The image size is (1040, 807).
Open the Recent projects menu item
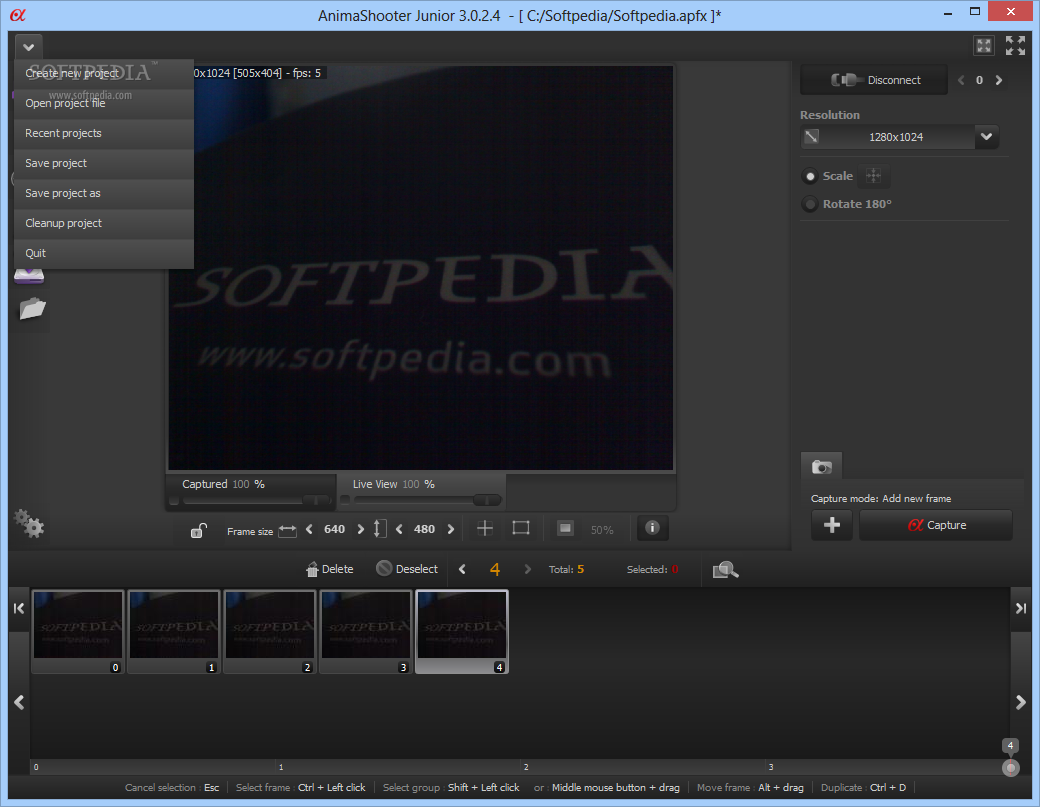point(104,133)
